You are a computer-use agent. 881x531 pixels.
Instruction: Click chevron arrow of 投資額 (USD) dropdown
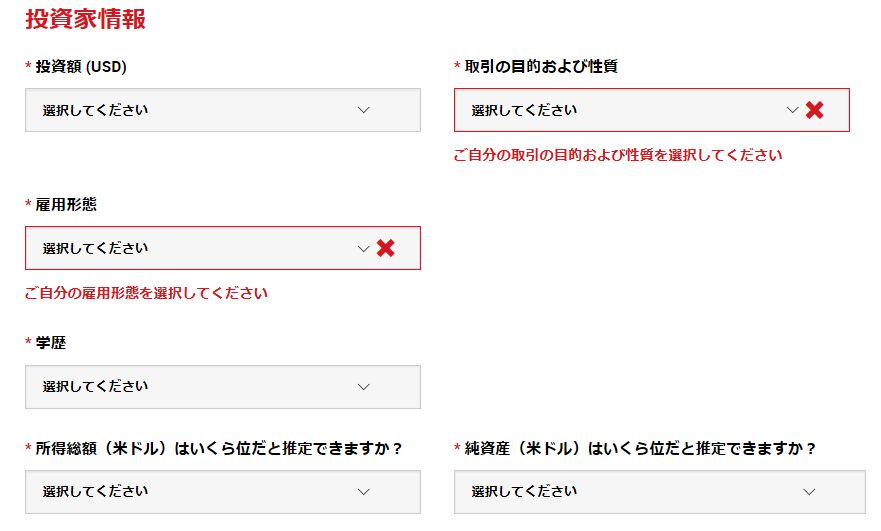(364, 110)
